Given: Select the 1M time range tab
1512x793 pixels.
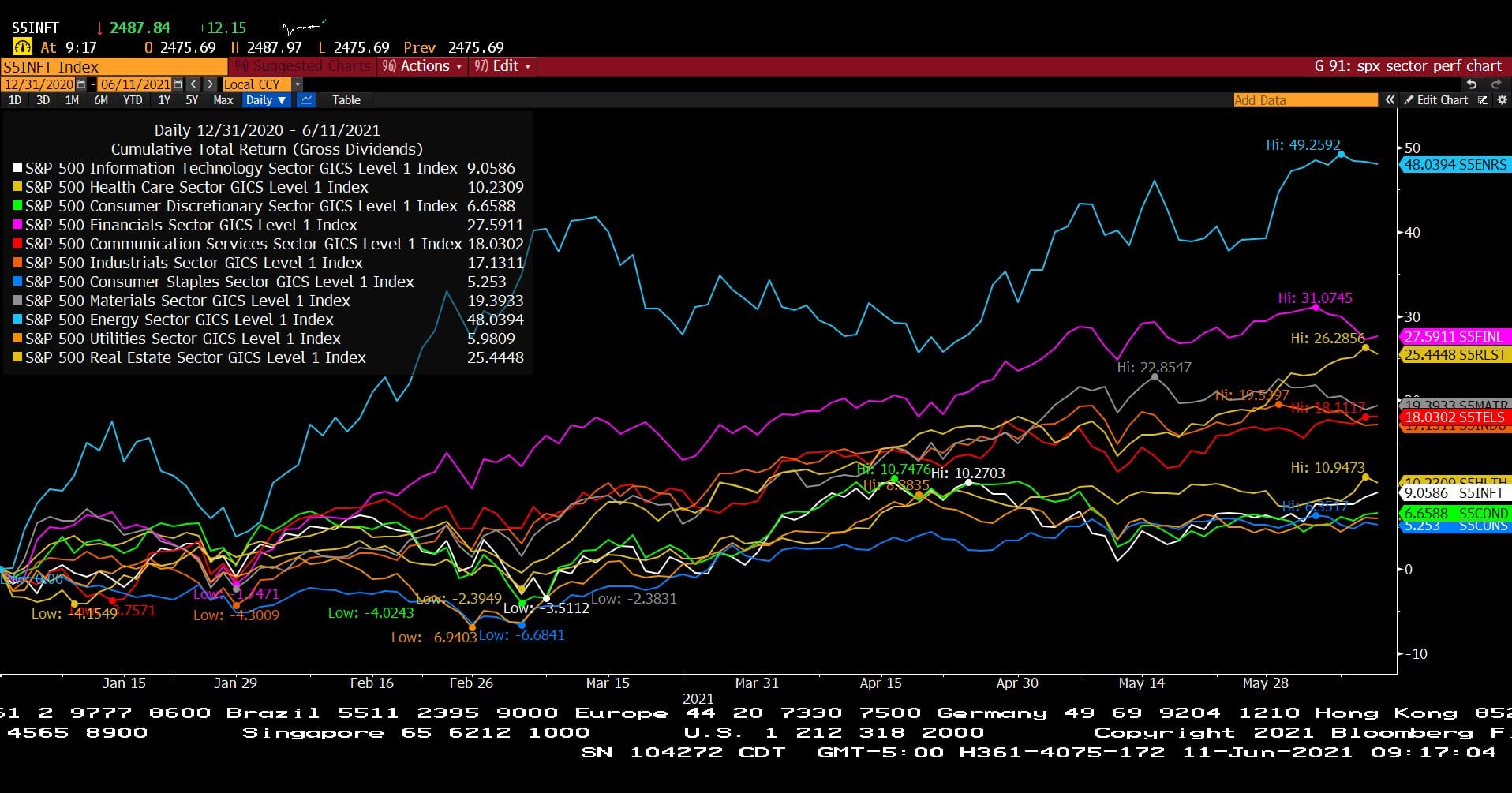Looking at the screenshot, I should click(x=72, y=100).
